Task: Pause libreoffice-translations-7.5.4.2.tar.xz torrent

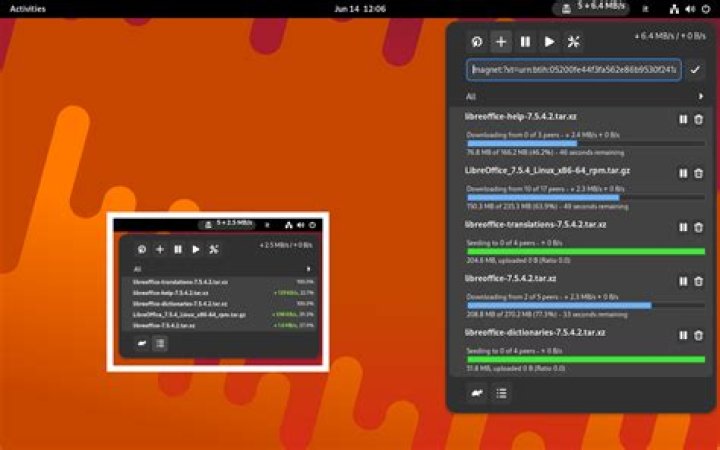Action: (x=683, y=227)
